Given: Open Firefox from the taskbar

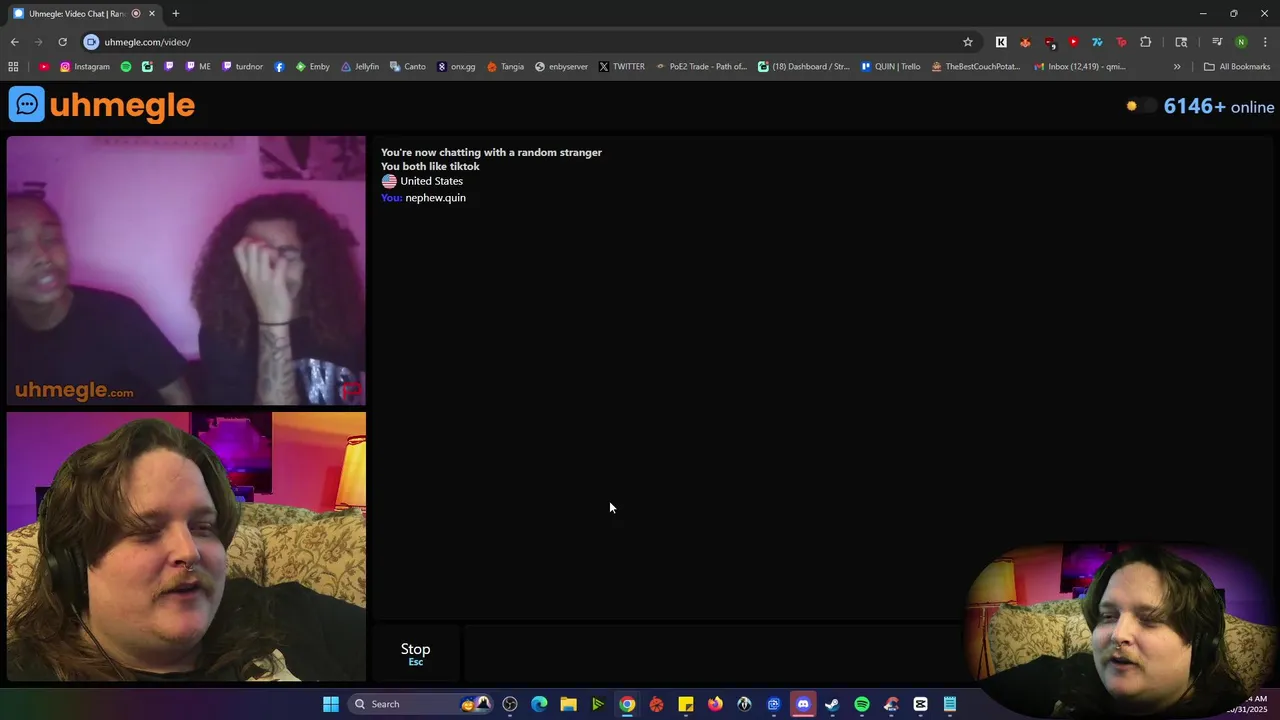Looking at the screenshot, I should click(x=715, y=704).
